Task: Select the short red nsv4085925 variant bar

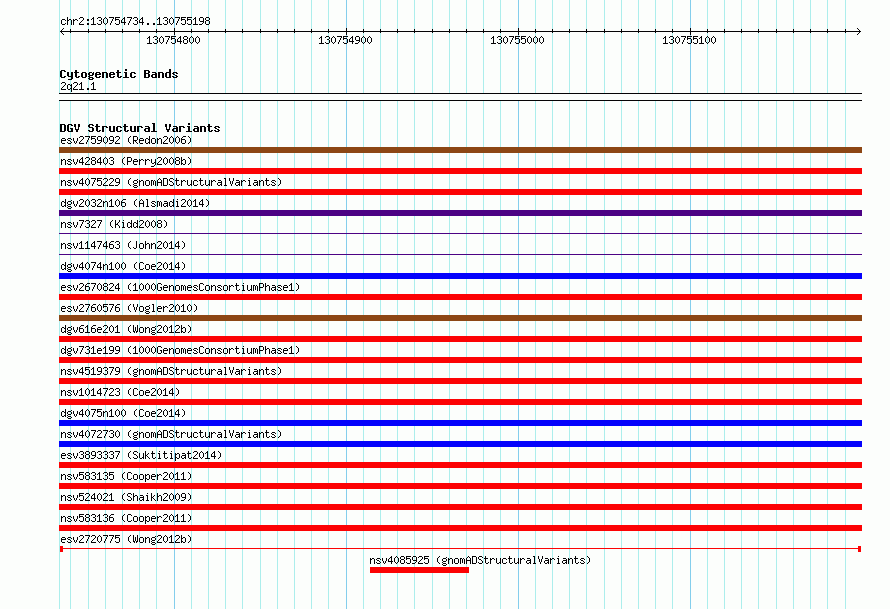Action: 419,570
